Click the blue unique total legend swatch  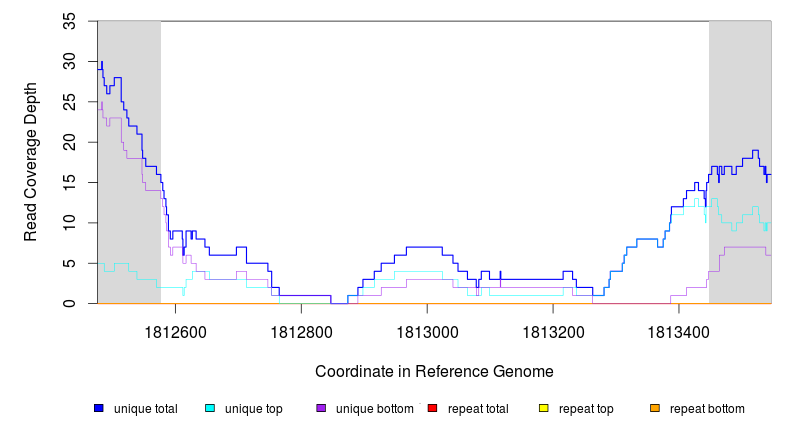pos(98,409)
